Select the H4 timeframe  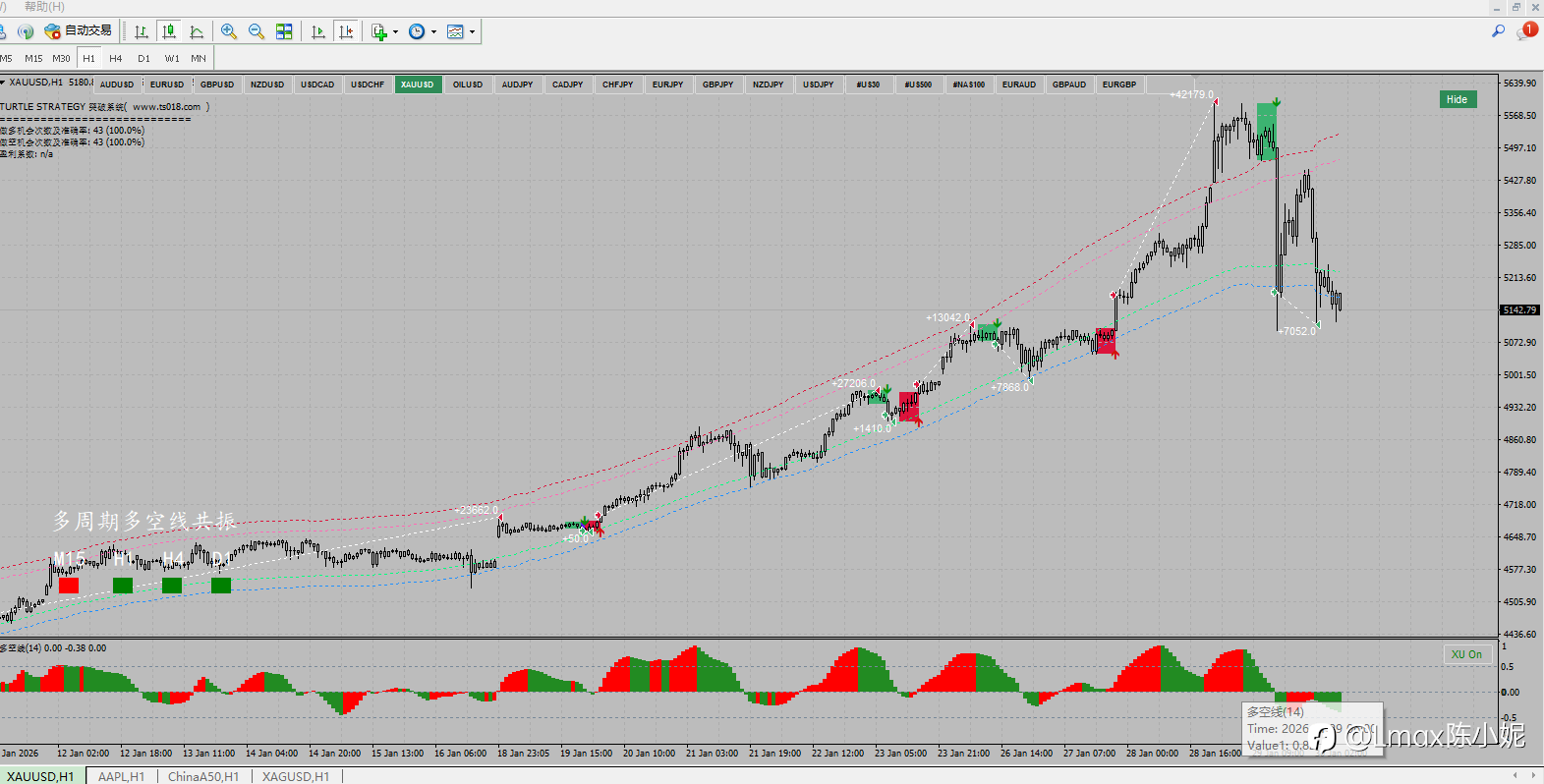click(x=116, y=58)
